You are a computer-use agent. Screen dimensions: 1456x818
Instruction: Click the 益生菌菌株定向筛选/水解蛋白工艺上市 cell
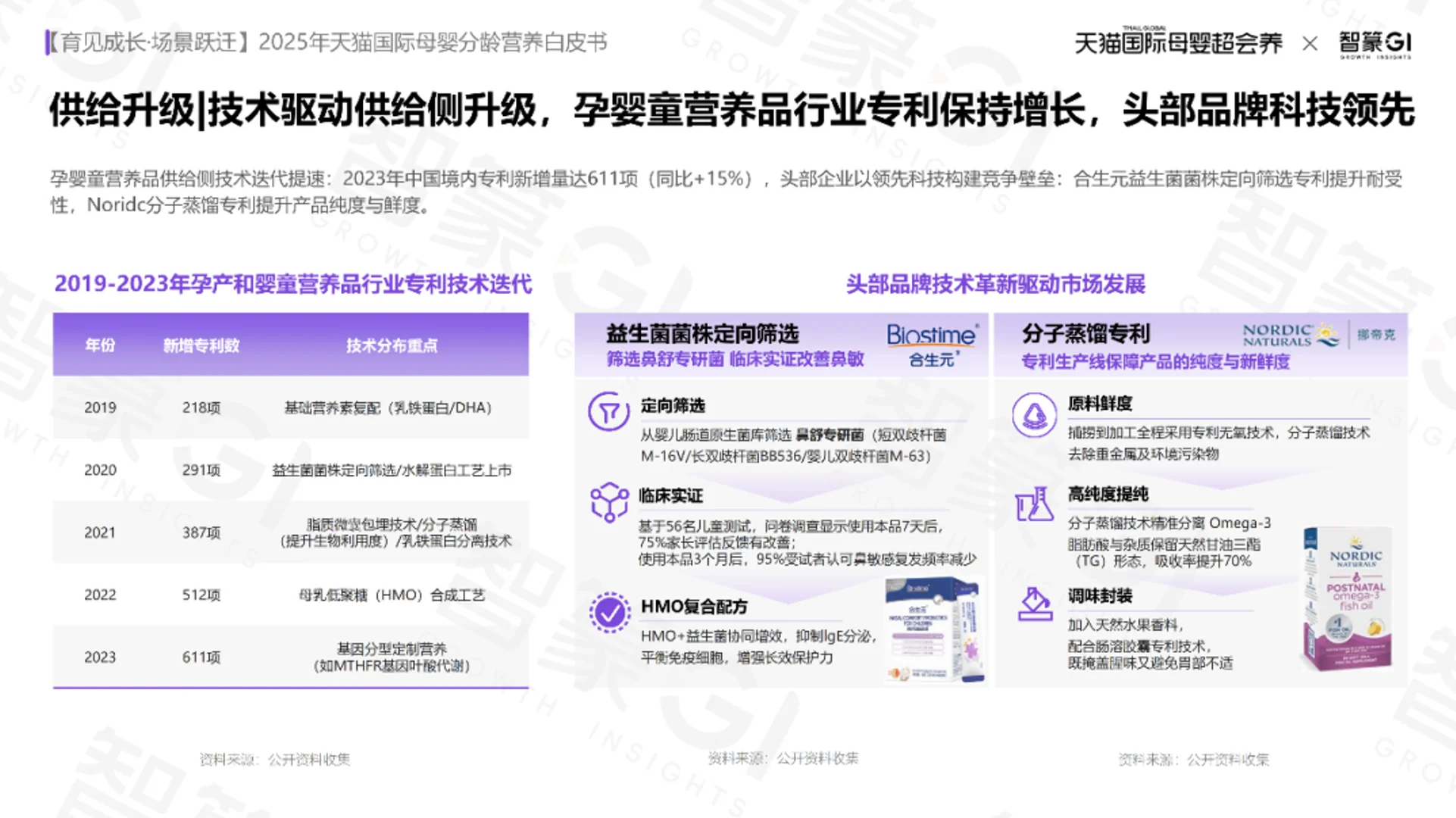(x=392, y=470)
